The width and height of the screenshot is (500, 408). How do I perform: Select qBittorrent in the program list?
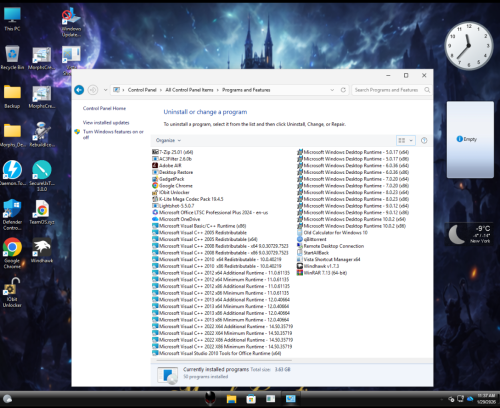312,239
